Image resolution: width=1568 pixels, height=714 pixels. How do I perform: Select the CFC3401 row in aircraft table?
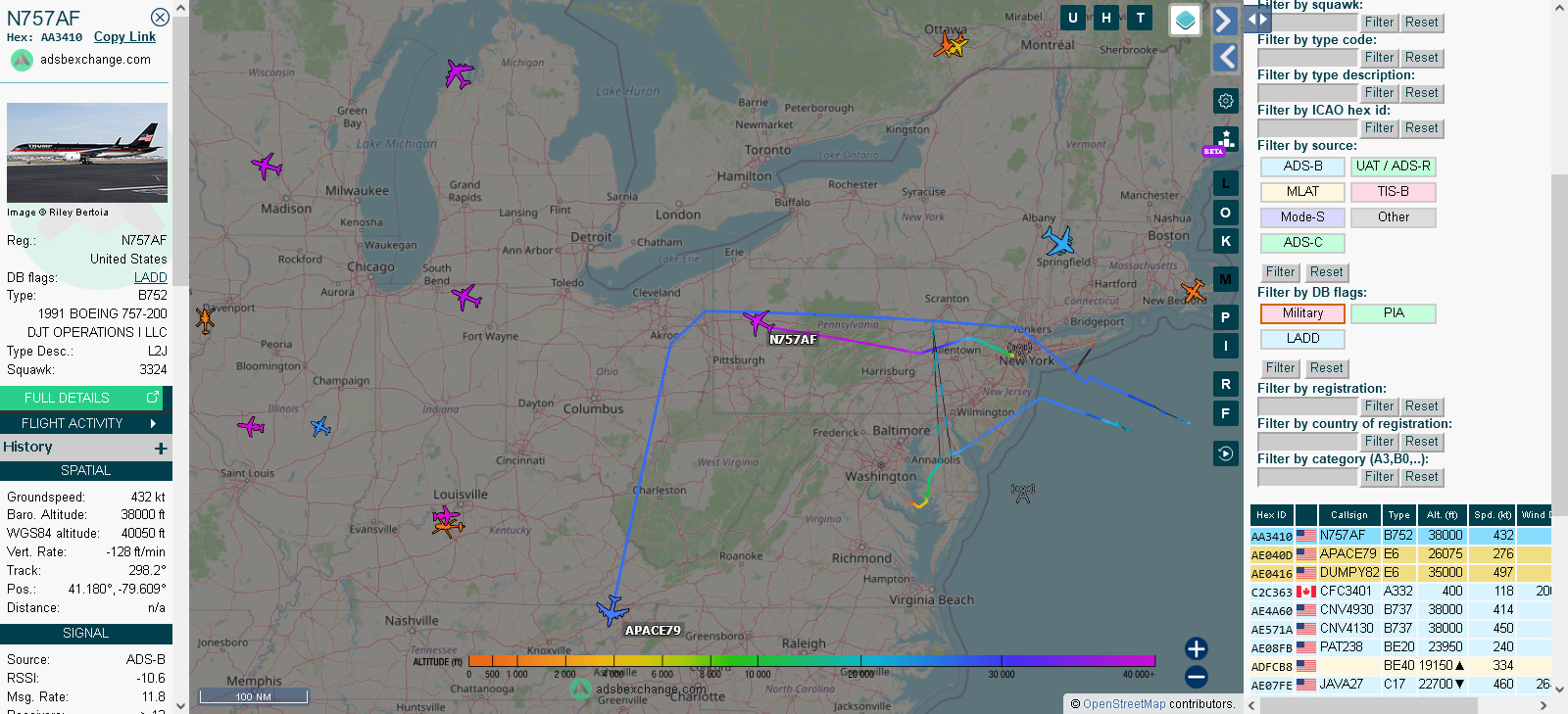point(1400,592)
